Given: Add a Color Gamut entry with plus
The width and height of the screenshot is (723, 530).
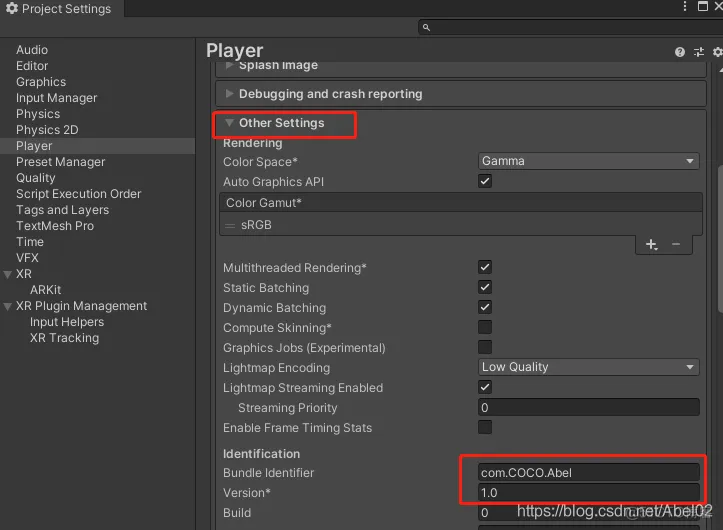Looking at the screenshot, I should pyautogui.click(x=651, y=244).
